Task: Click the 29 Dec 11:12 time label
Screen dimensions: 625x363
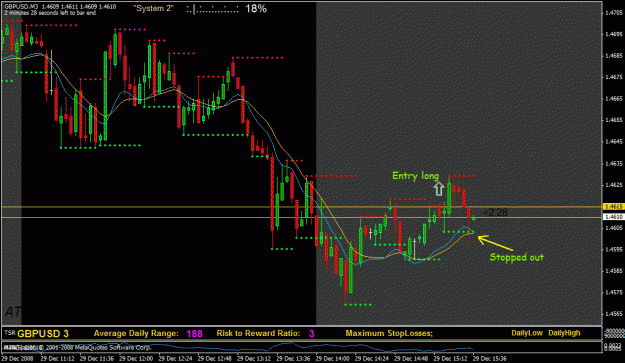Action: [x=57, y=359]
